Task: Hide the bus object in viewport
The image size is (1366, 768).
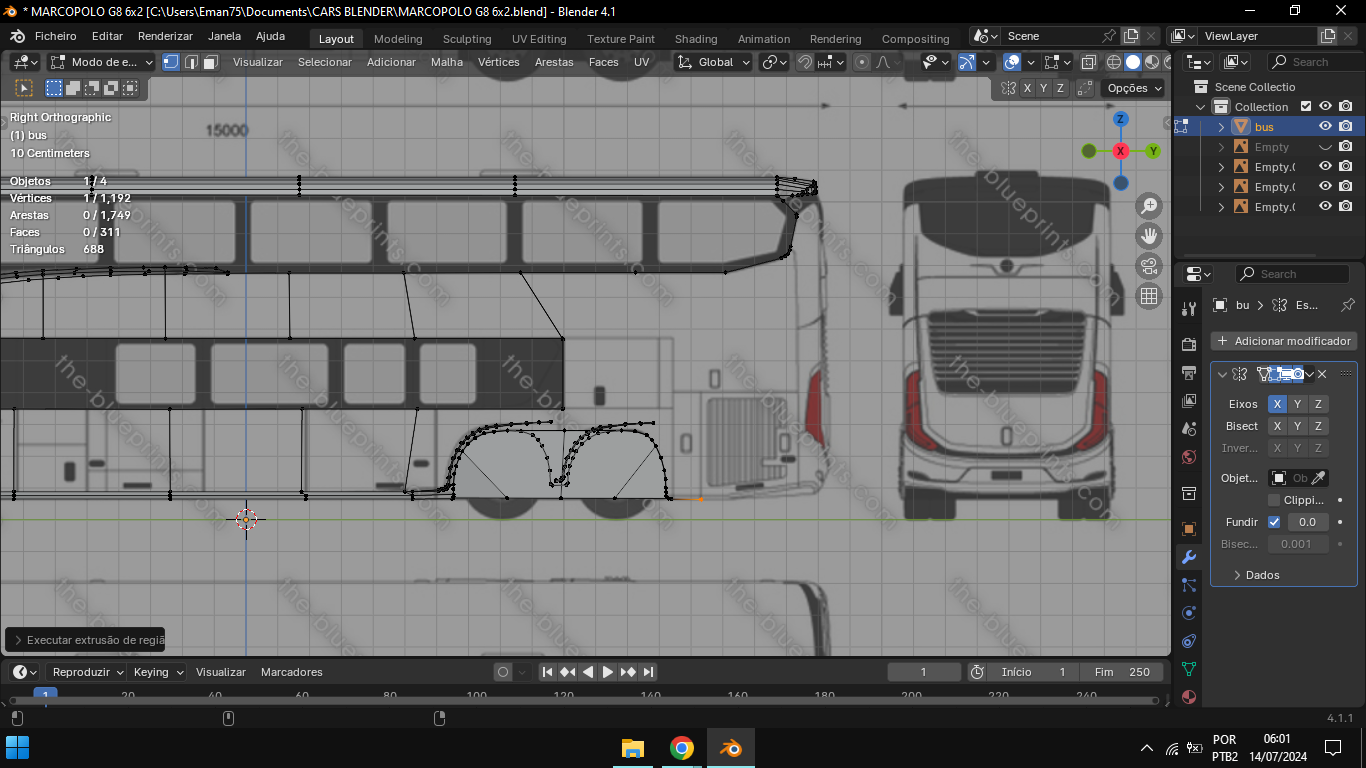Action: [x=1325, y=127]
